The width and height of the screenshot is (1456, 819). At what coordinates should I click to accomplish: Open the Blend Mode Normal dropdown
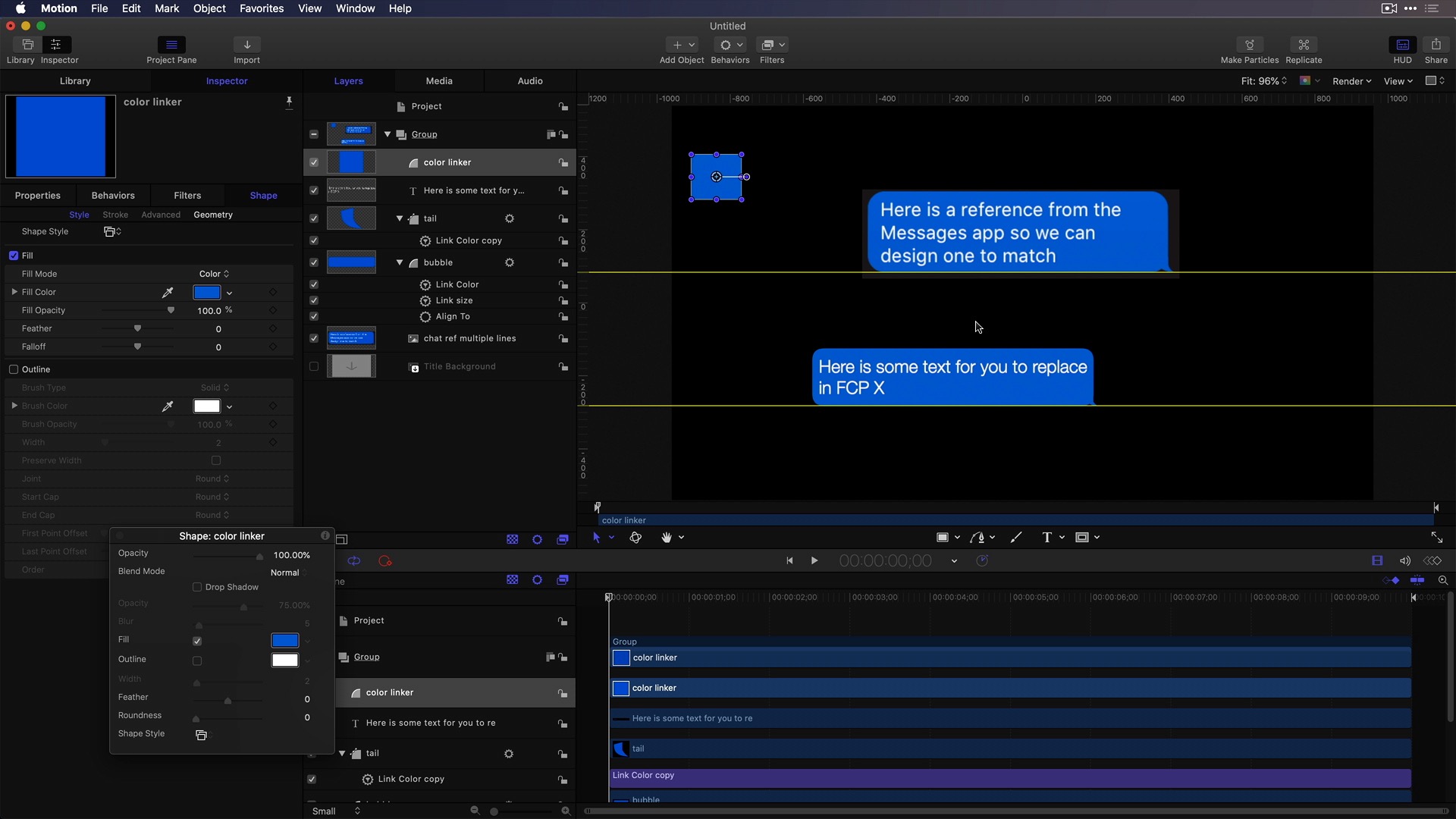tap(290, 573)
